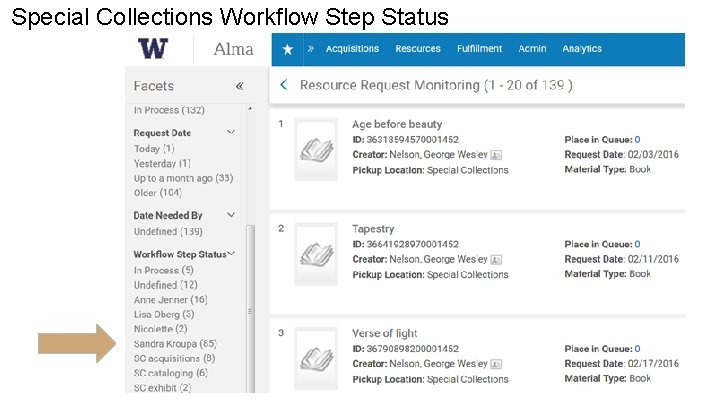Image resolution: width=720 pixels, height=405 pixels.
Task: Click Place in Queue 0 for Verse of light
Action: point(637,349)
